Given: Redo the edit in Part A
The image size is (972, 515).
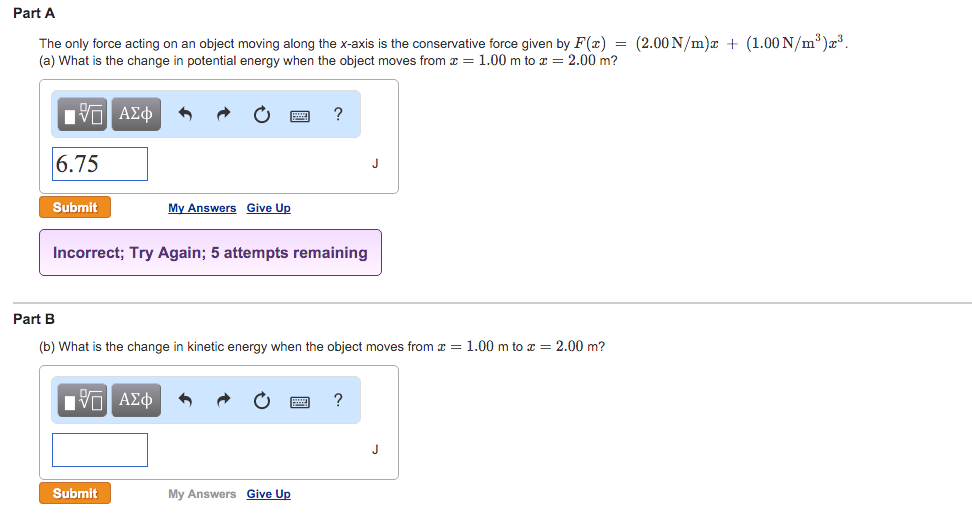Looking at the screenshot, I should (222, 115).
